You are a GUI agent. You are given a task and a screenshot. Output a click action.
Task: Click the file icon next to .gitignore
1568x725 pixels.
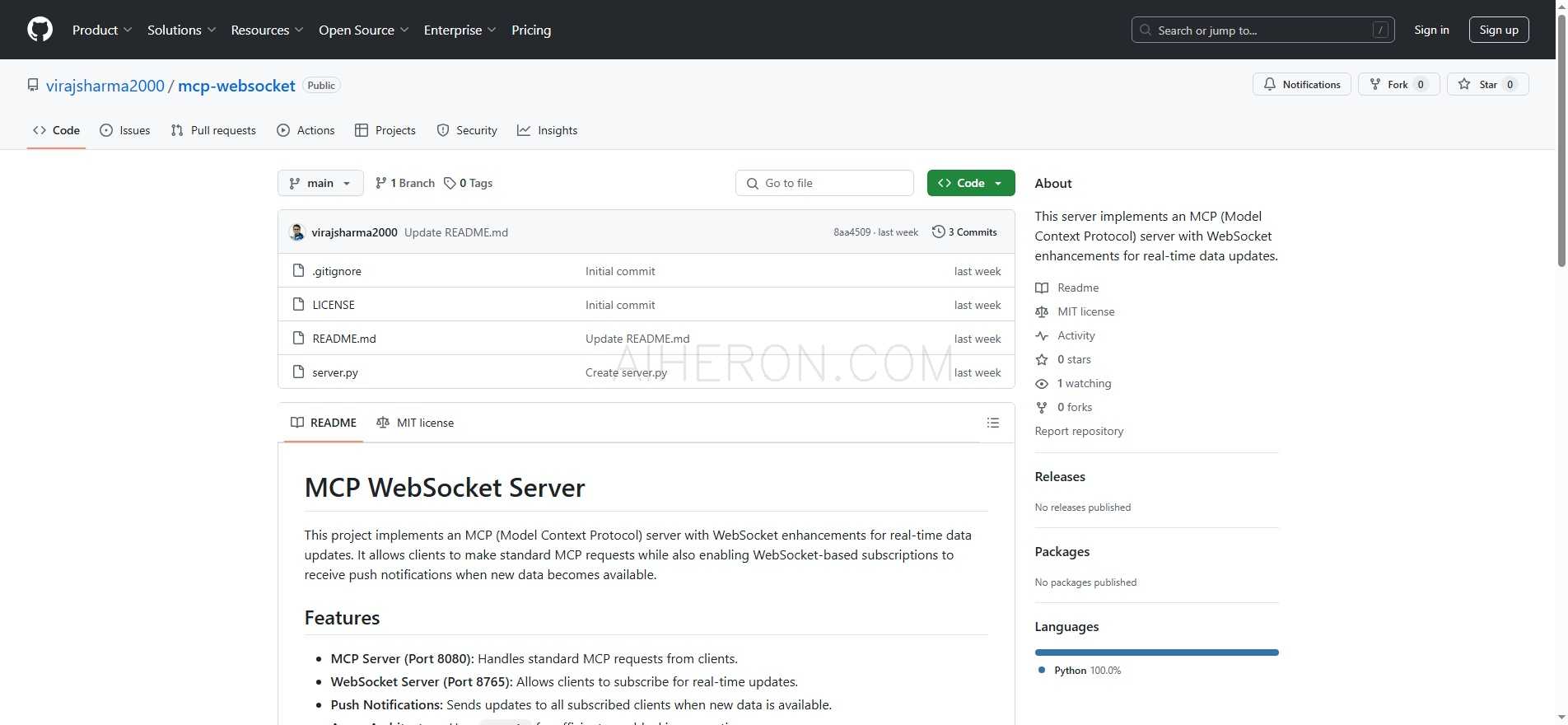click(299, 270)
